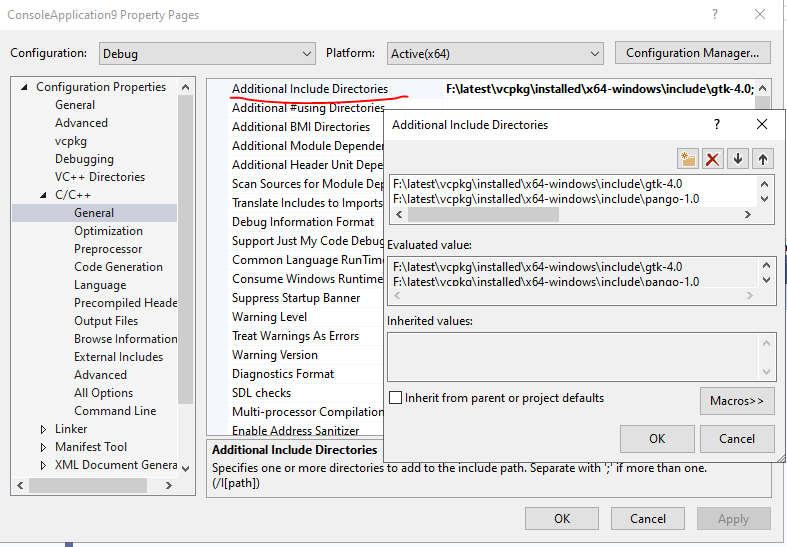Select the External Includes page
This screenshot has height=547, width=787.
tap(118, 357)
